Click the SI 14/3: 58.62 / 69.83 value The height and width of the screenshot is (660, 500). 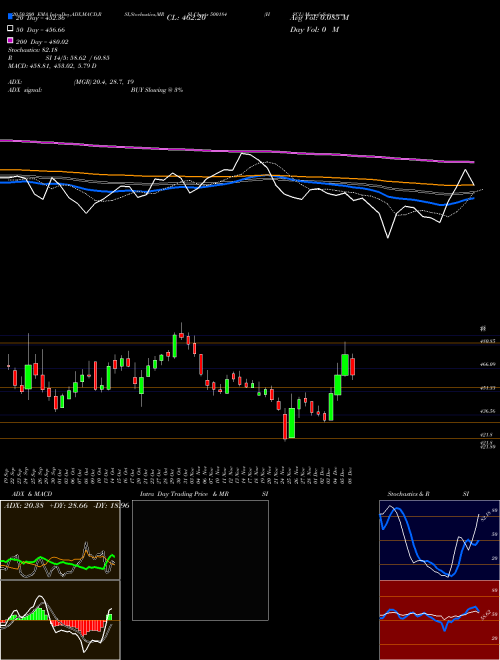(78, 58)
